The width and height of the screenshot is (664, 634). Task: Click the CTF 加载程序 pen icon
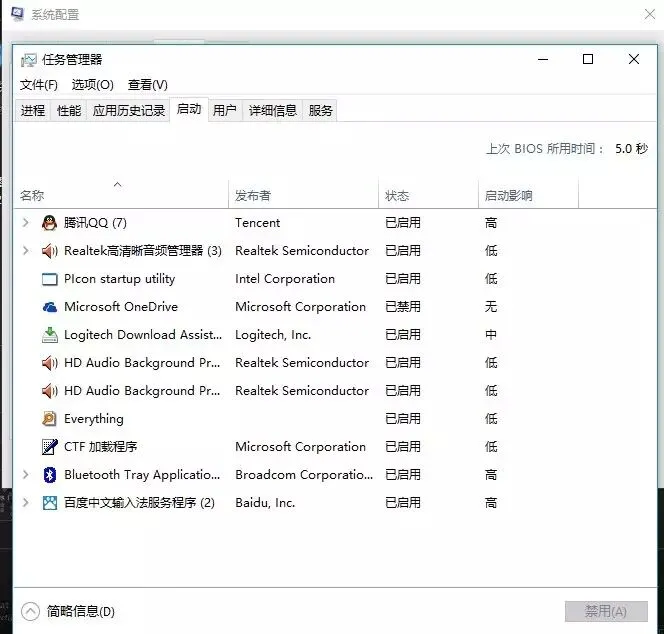pos(50,447)
